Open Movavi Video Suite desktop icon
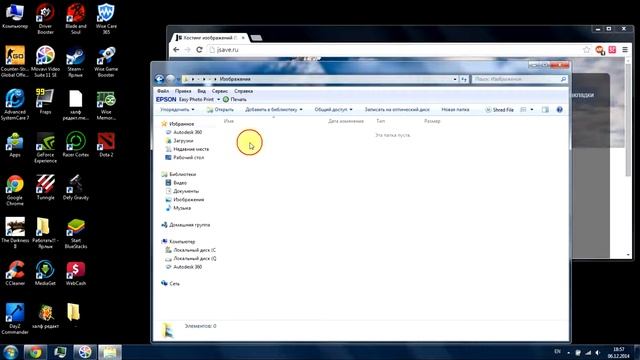640x360 pixels. (45, 62)
